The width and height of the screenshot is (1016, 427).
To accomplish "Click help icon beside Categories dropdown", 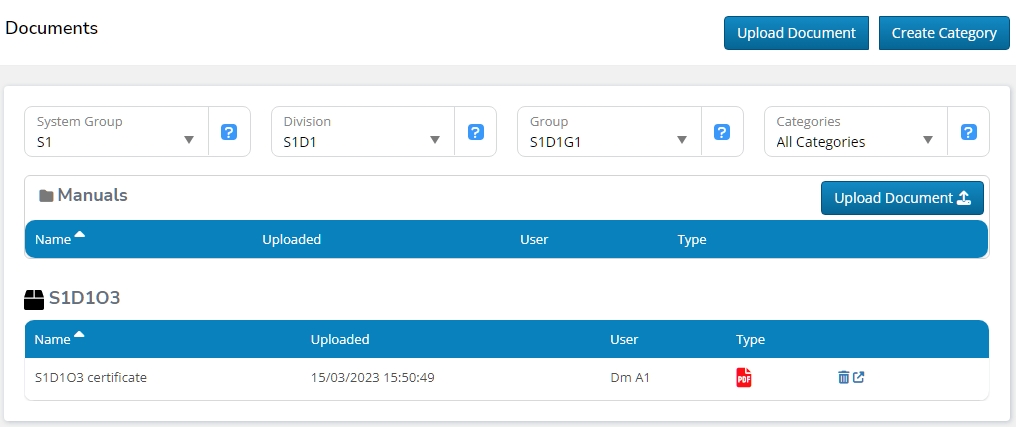I will [968, 132].
